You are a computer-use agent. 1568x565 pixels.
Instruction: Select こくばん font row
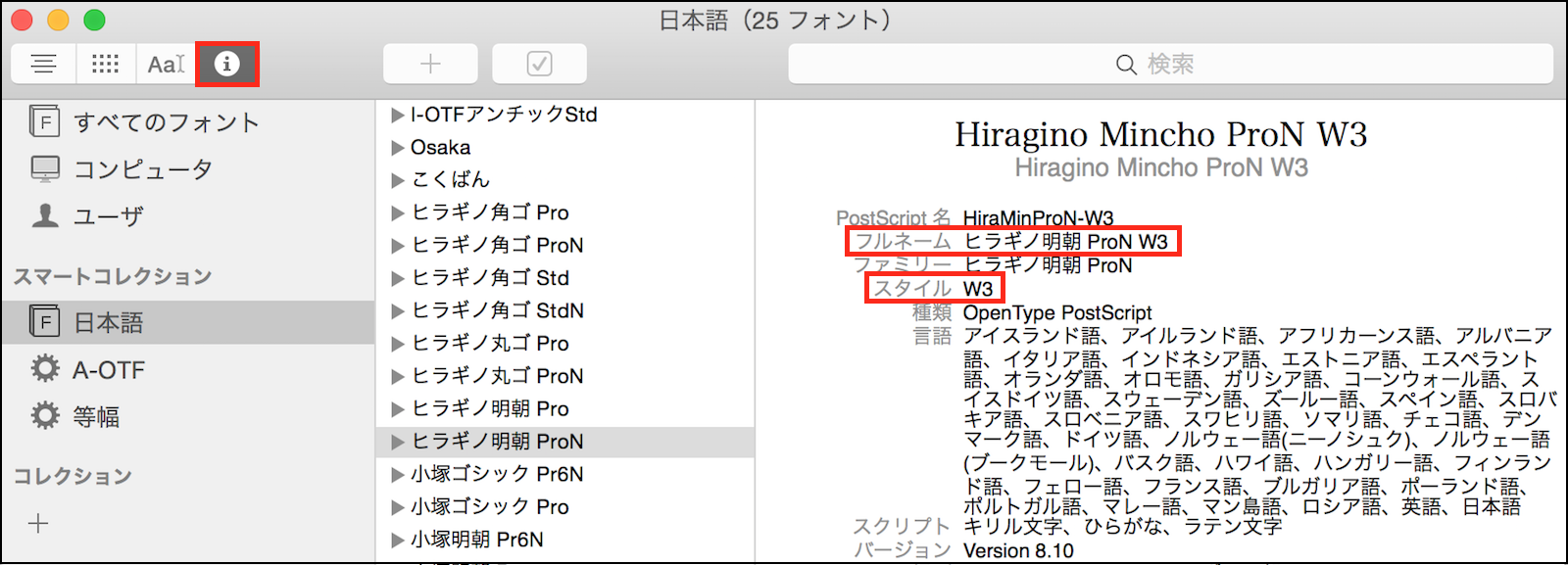(565, 179)
